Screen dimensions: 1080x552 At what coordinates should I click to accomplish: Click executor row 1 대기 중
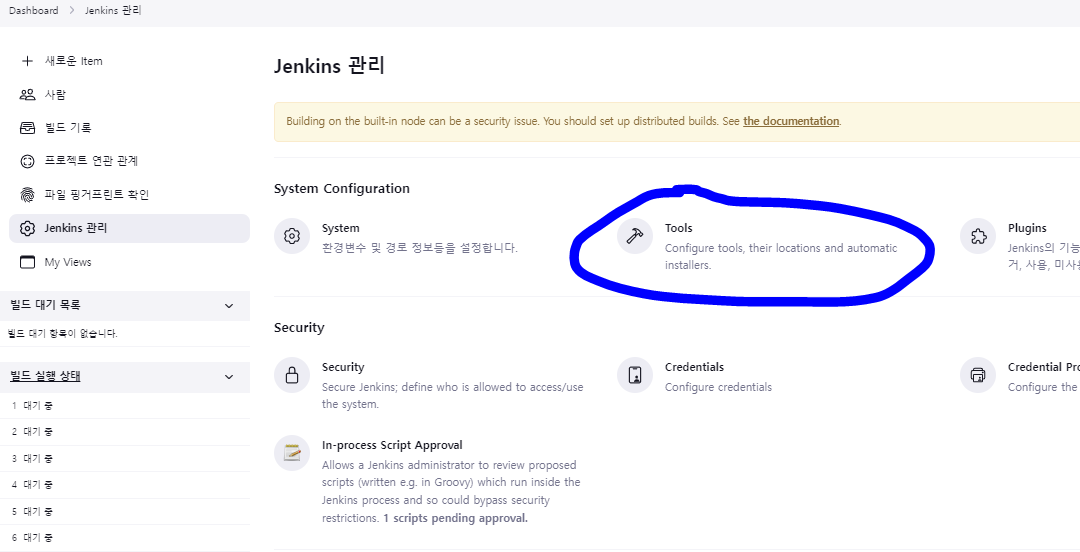click(125, 406)
